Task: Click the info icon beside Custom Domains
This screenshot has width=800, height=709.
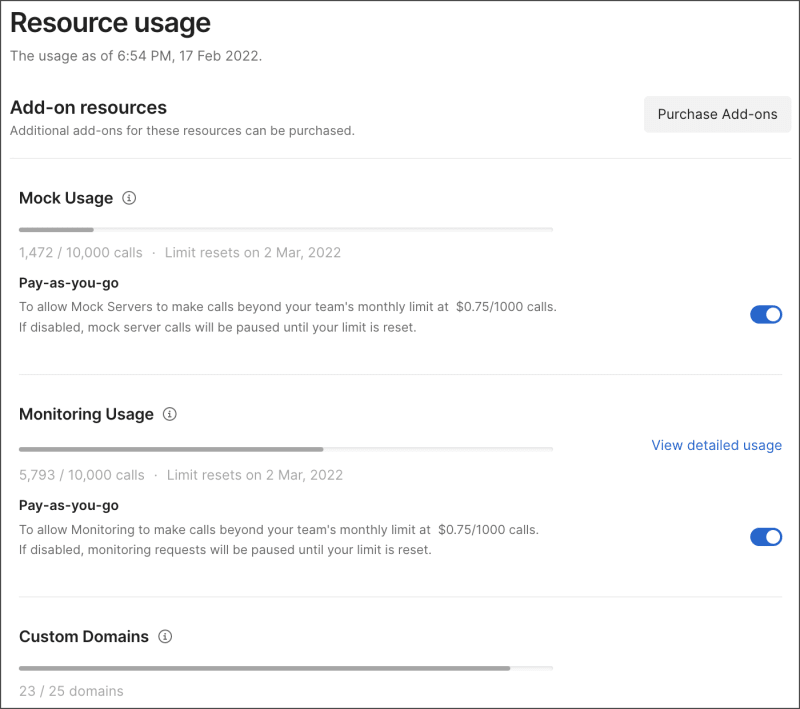Action: [166, 636]
